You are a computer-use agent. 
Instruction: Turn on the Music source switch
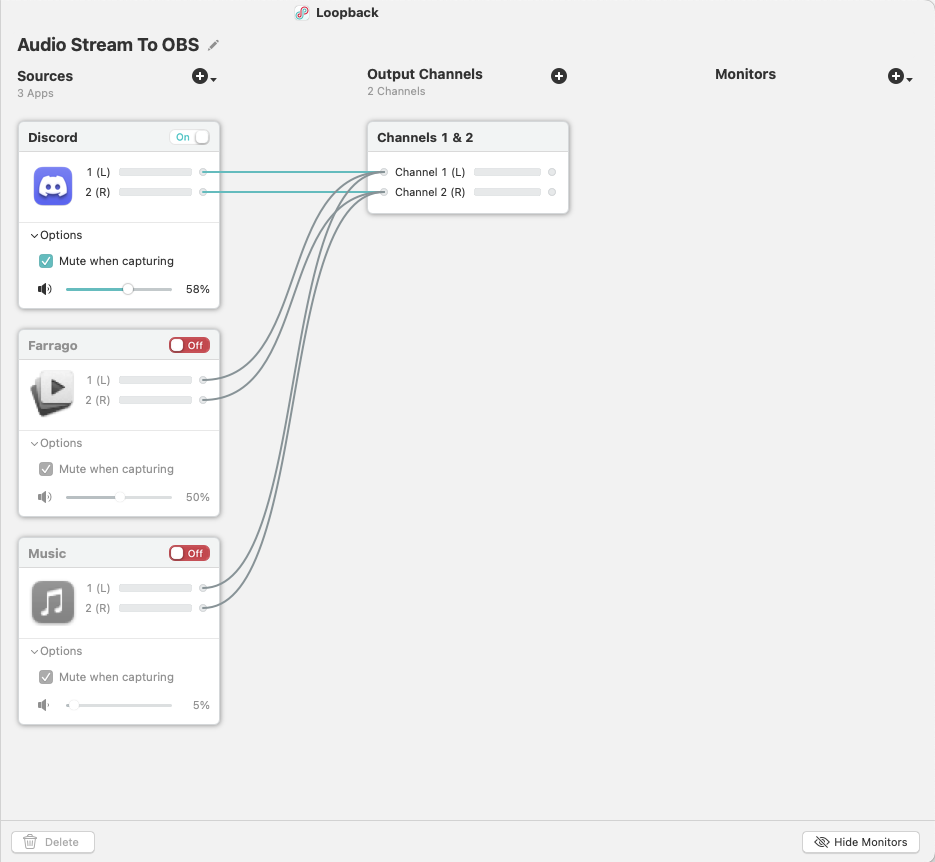tap(190, 553)
